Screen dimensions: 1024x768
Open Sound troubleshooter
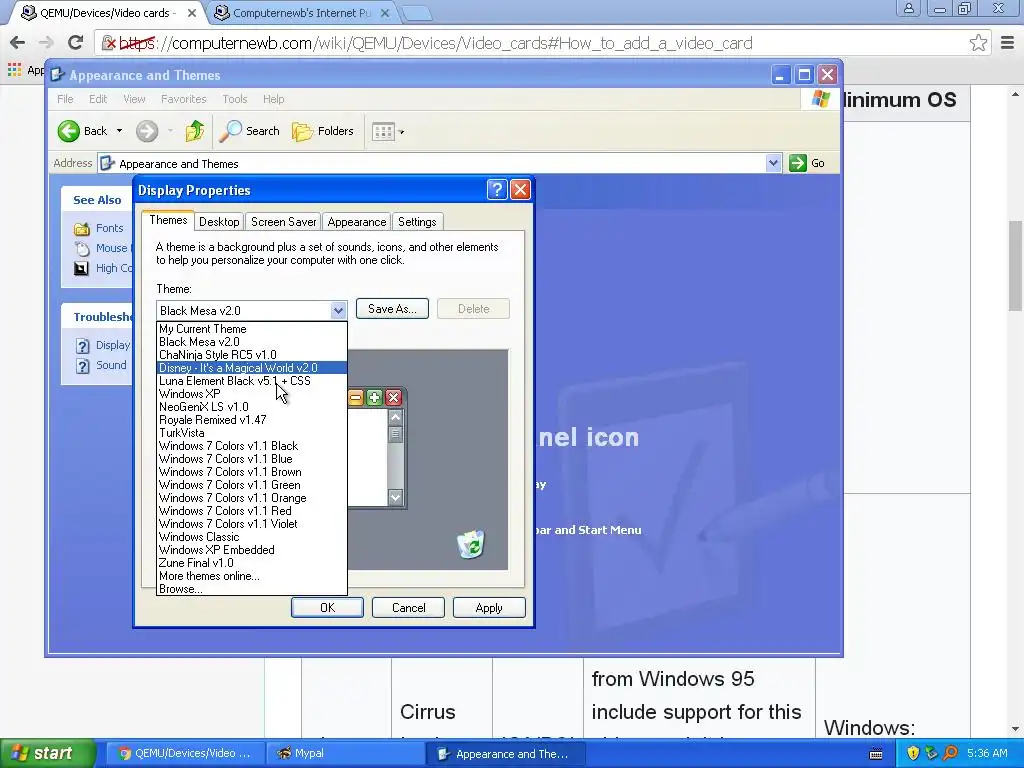pyautogui.click(x=111, y=365)
